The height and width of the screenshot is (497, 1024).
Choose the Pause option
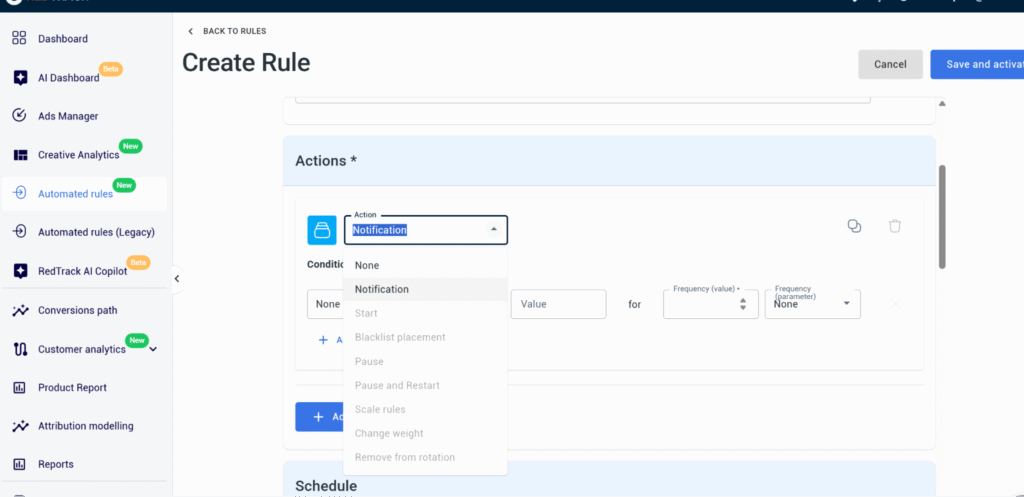click(x=425, y=361)
